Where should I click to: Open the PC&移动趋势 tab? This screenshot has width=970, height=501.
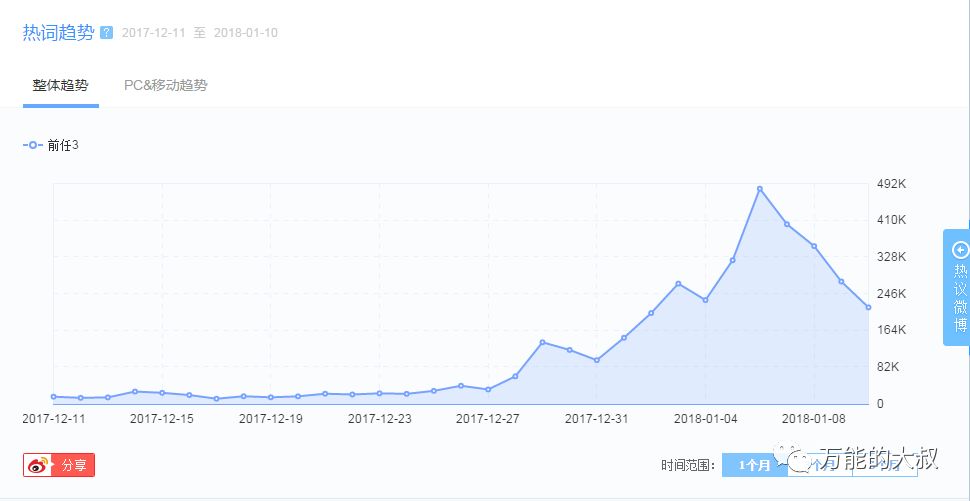(x=165, y=86)
